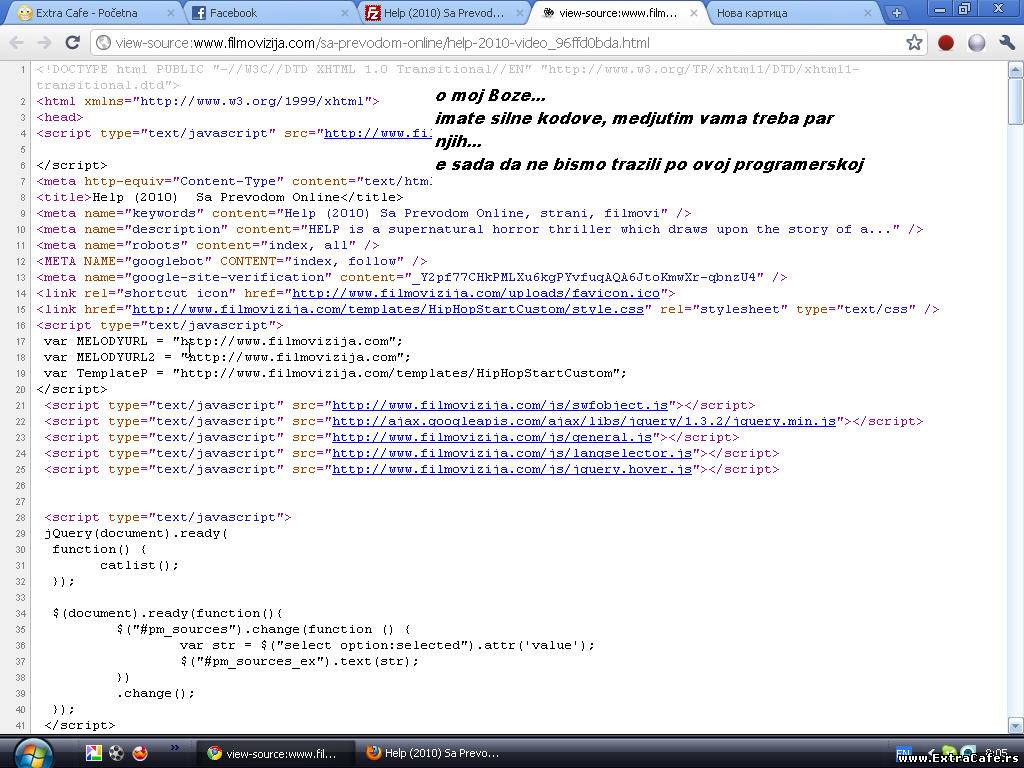
Task: Click the browser forward arrow
Action: (44, 43)
